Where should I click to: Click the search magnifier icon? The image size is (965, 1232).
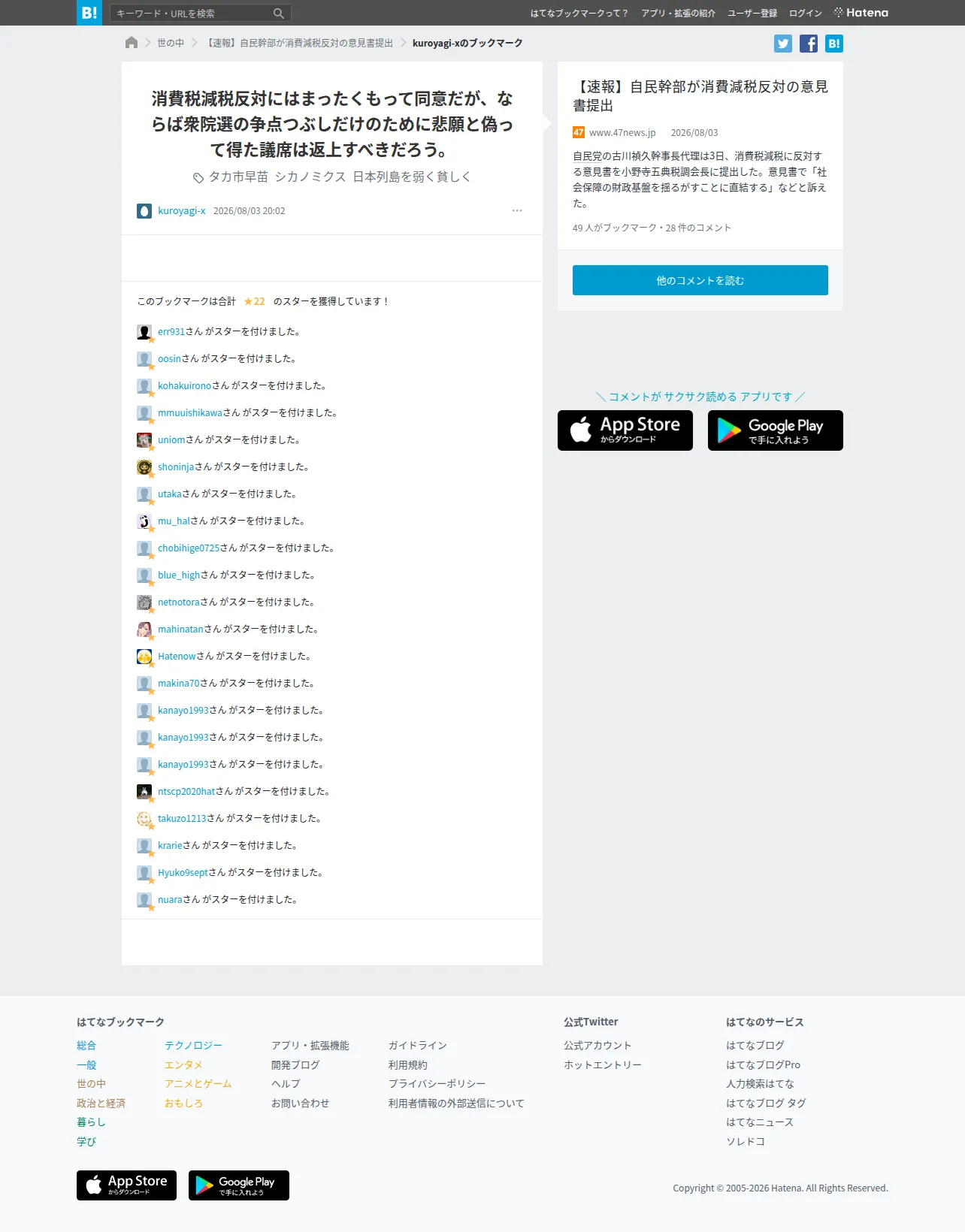(278, 14)
